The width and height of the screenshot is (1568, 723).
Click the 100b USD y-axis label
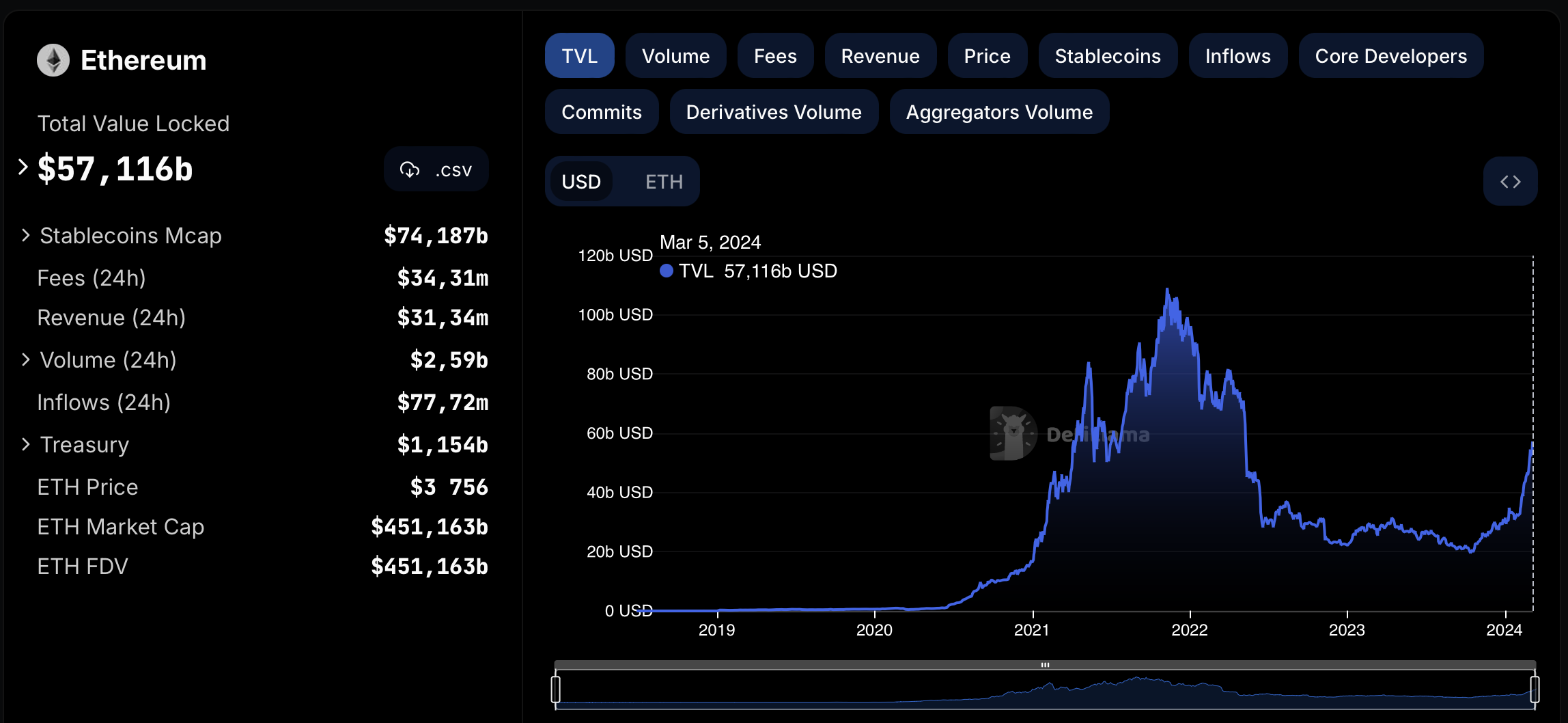click(615, 315)
